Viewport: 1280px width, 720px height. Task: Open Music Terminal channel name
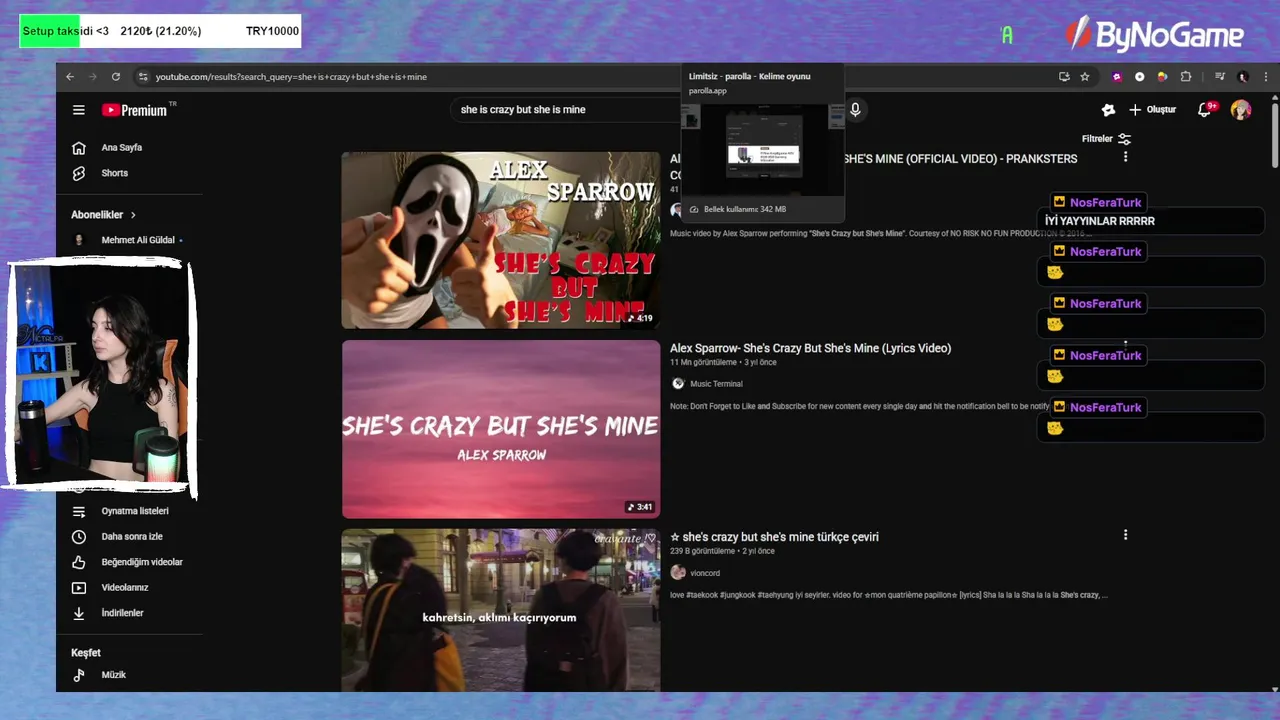tap(716, 384)
